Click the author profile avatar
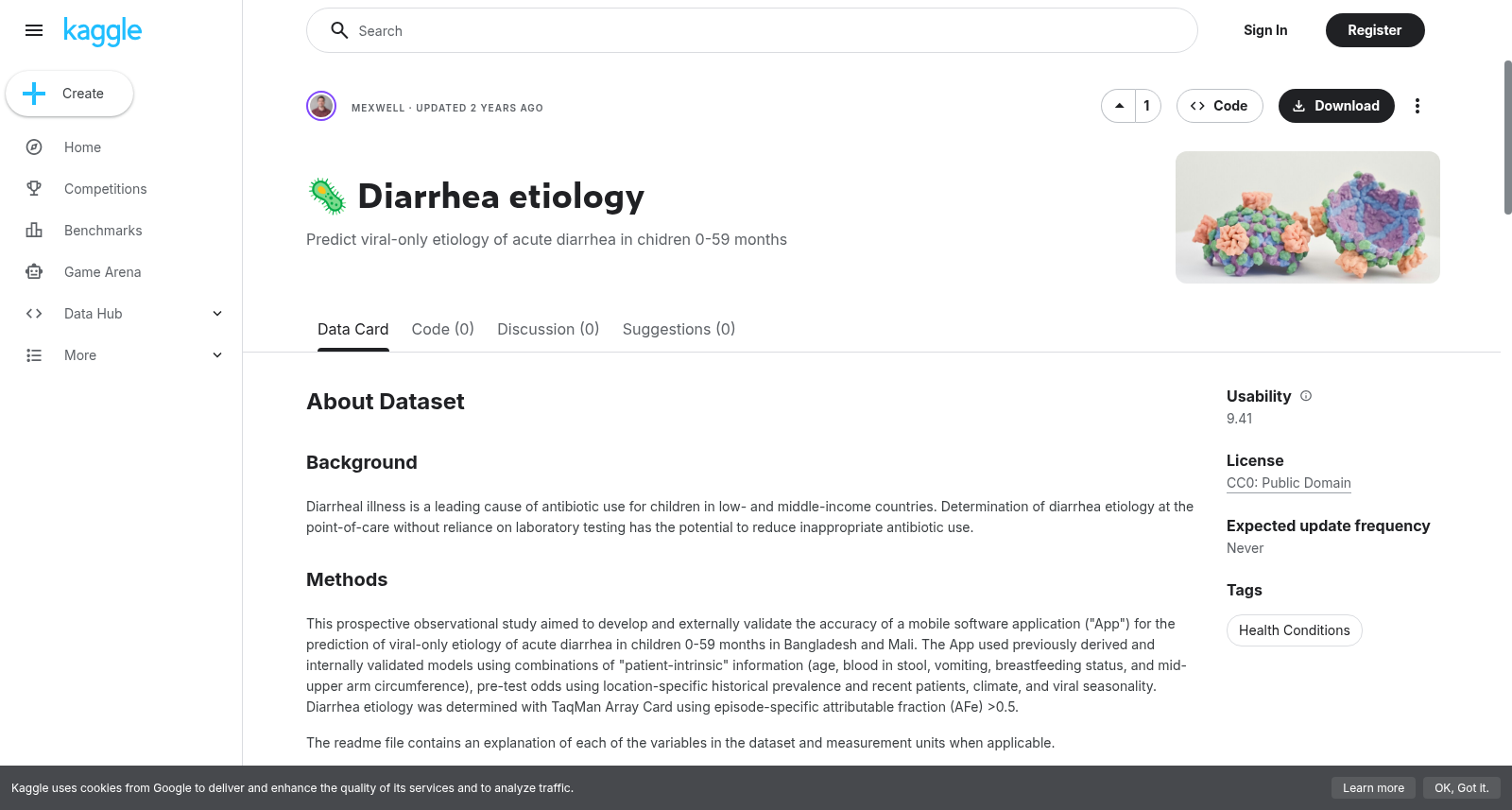The width and height of the screenshot is (1512, 810). click(321, 106)
